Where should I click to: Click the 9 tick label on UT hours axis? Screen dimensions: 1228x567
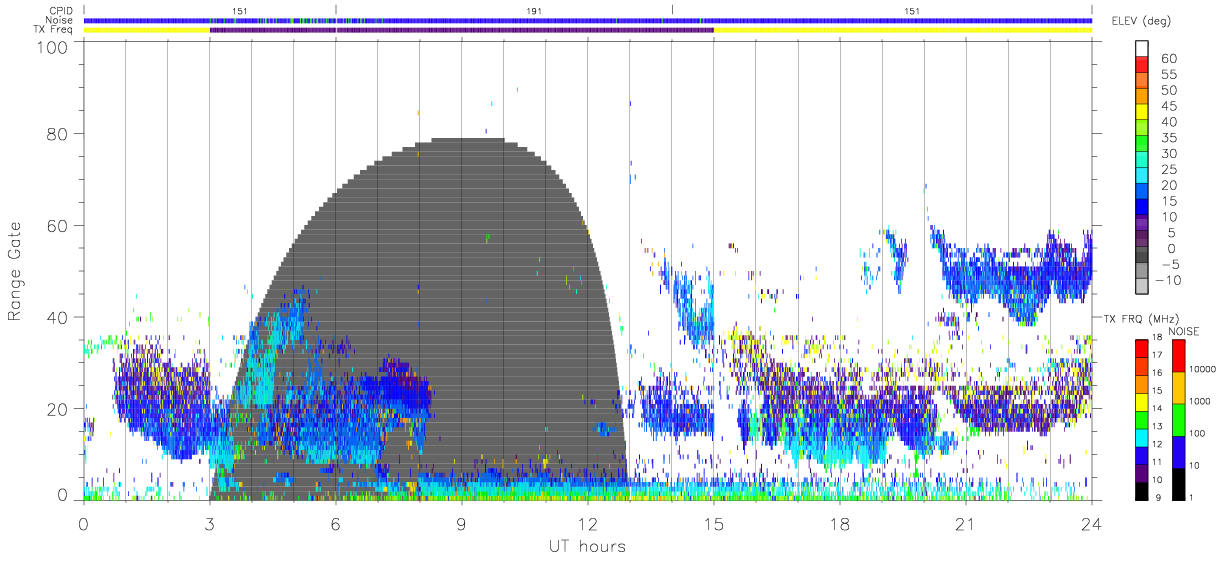click(461, 523)
